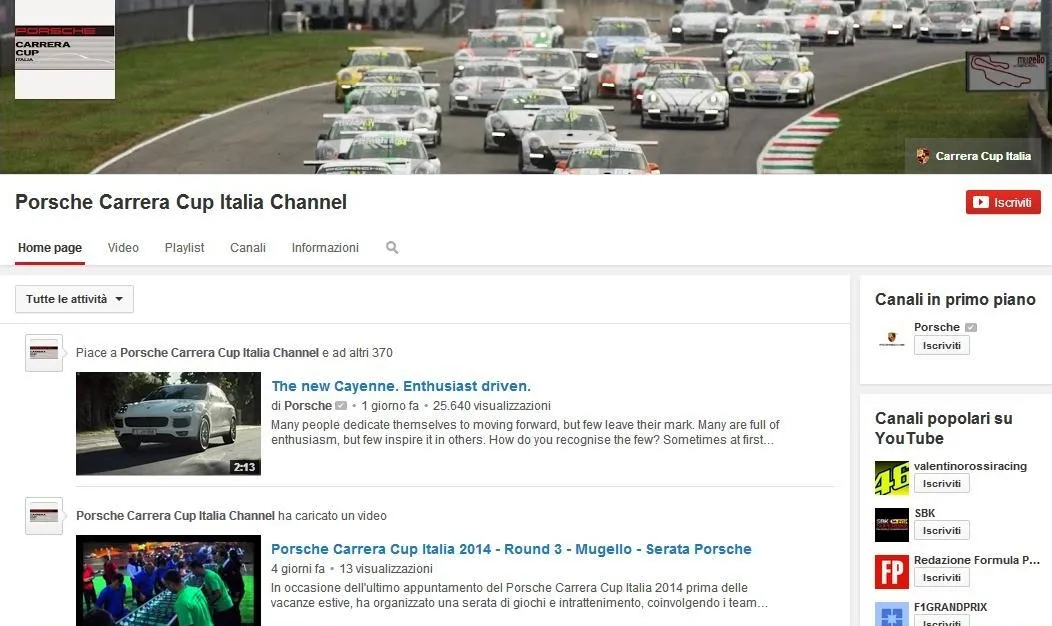Open the Playlist tab
The height and width of the screenshot is (626, 1052).
[184, 248]
